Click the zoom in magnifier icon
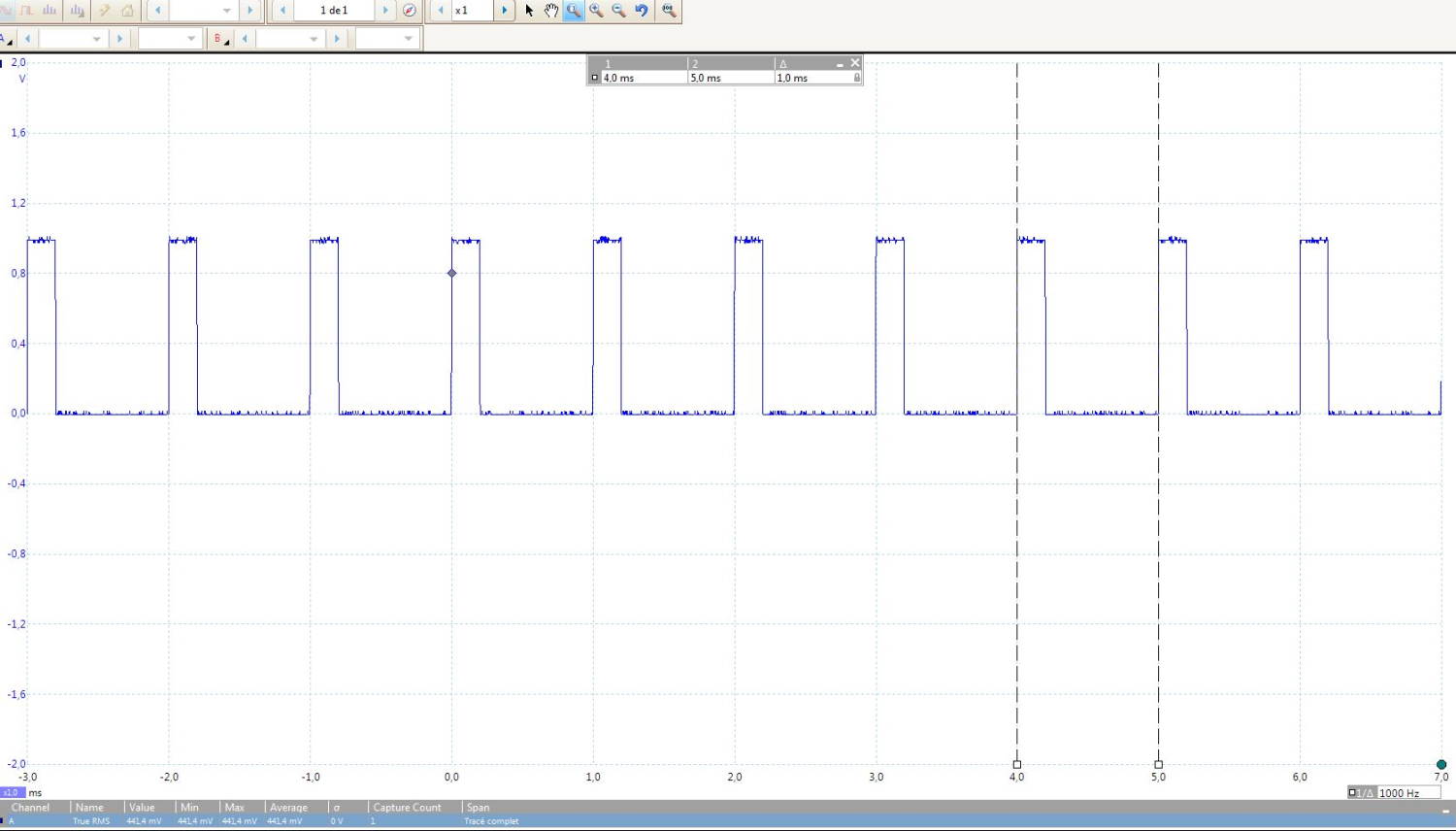Viewport: 1456px width, 831px height. pos(596,11)
